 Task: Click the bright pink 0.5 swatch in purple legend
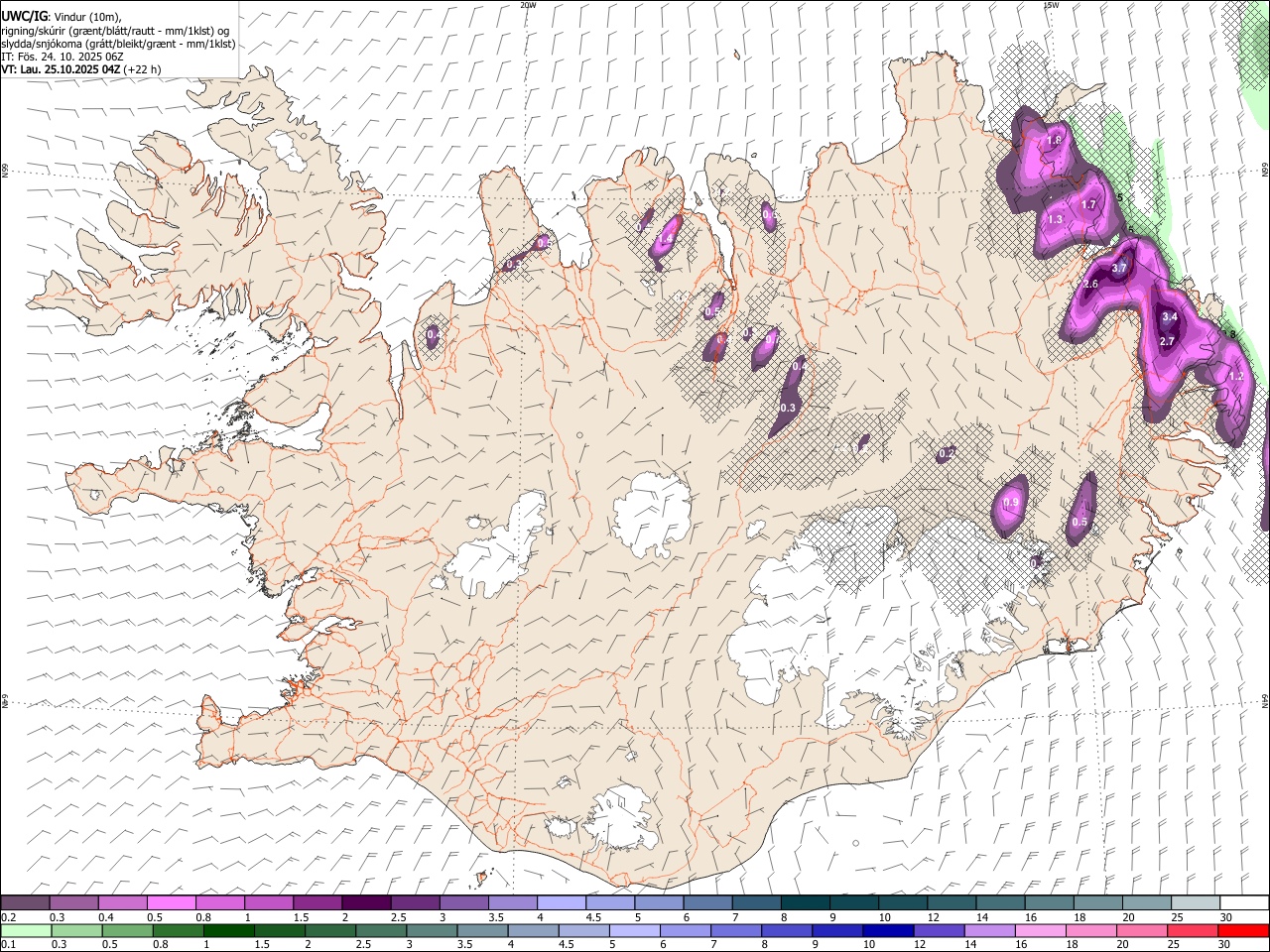pos(172,903)
